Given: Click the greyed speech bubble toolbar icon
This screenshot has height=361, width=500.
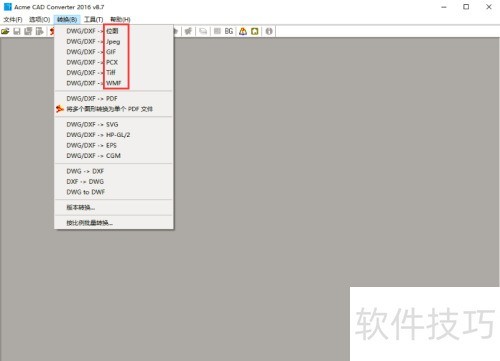Looking at the screenshot, I should tap(203, 31).
